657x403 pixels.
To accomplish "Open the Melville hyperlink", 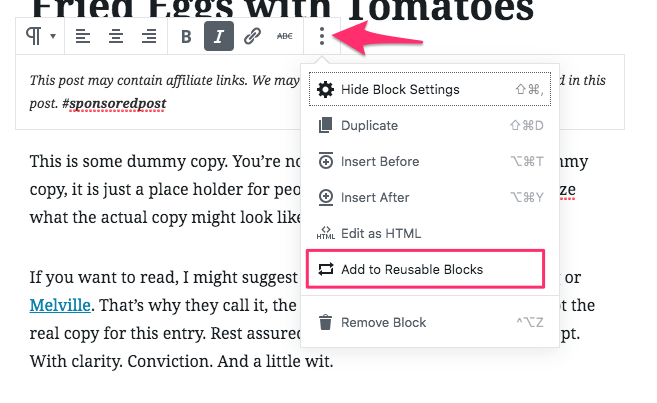I will (60, 305).
